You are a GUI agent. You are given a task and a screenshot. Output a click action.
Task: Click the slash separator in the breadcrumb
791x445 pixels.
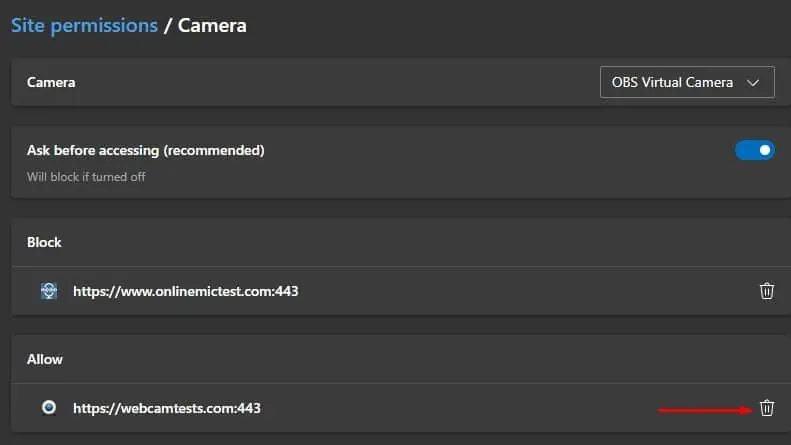(167, 26)
